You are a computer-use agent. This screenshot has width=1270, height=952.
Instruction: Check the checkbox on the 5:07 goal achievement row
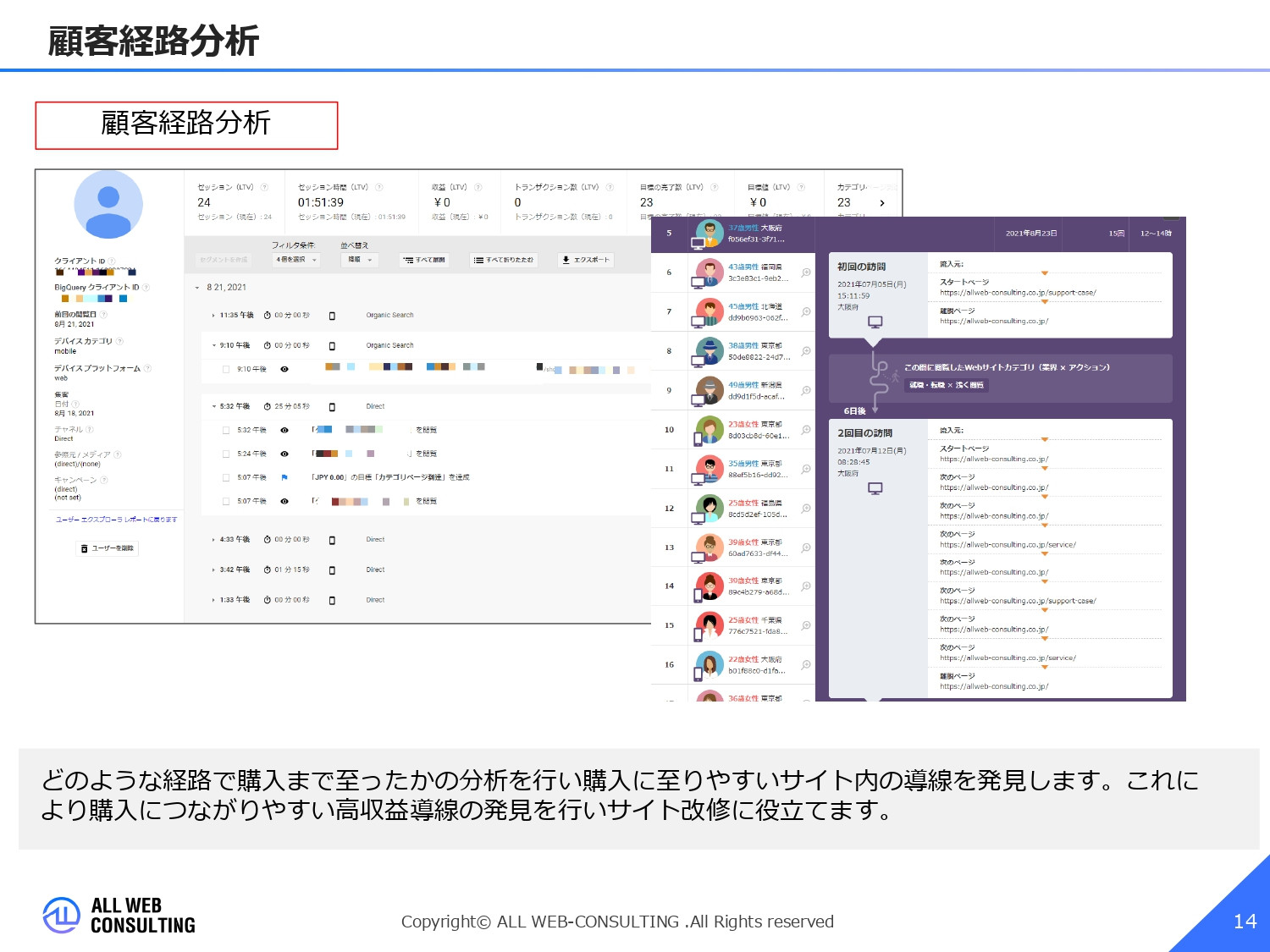pos(226,477)
